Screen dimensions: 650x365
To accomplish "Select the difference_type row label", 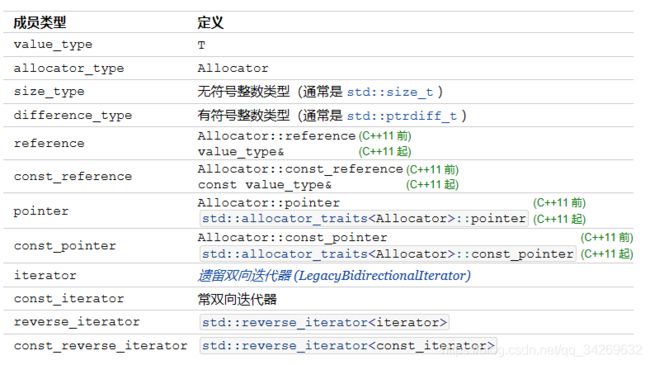I will point(73,115).
